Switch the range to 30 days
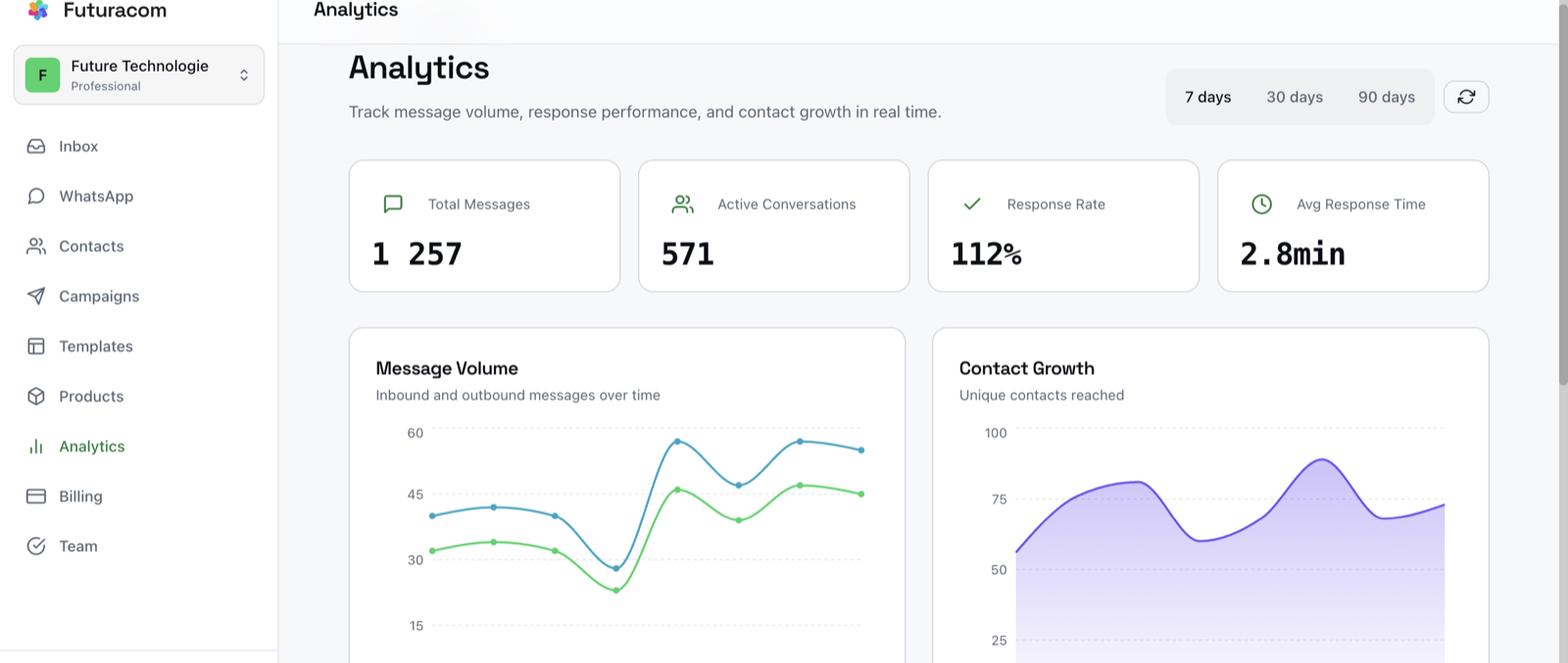1568x663 pixels. tap(1295, 97)
